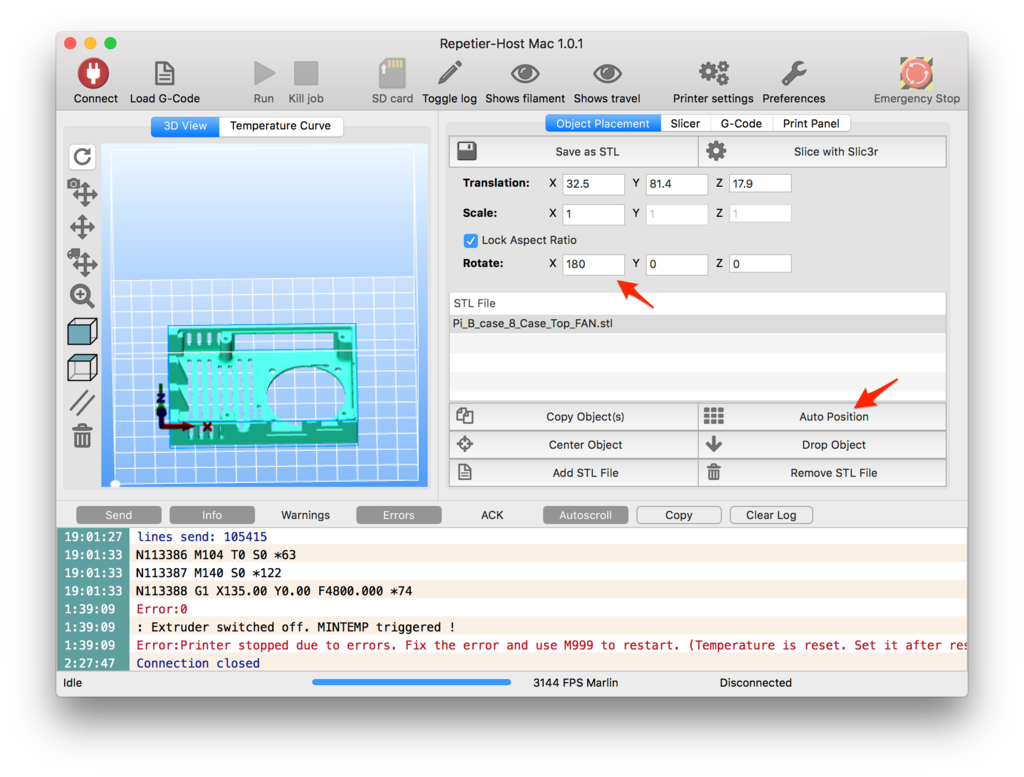Open the SD card icon
Screen dimensions: 1024x777
pyautogui.click(x=392, y=73)
